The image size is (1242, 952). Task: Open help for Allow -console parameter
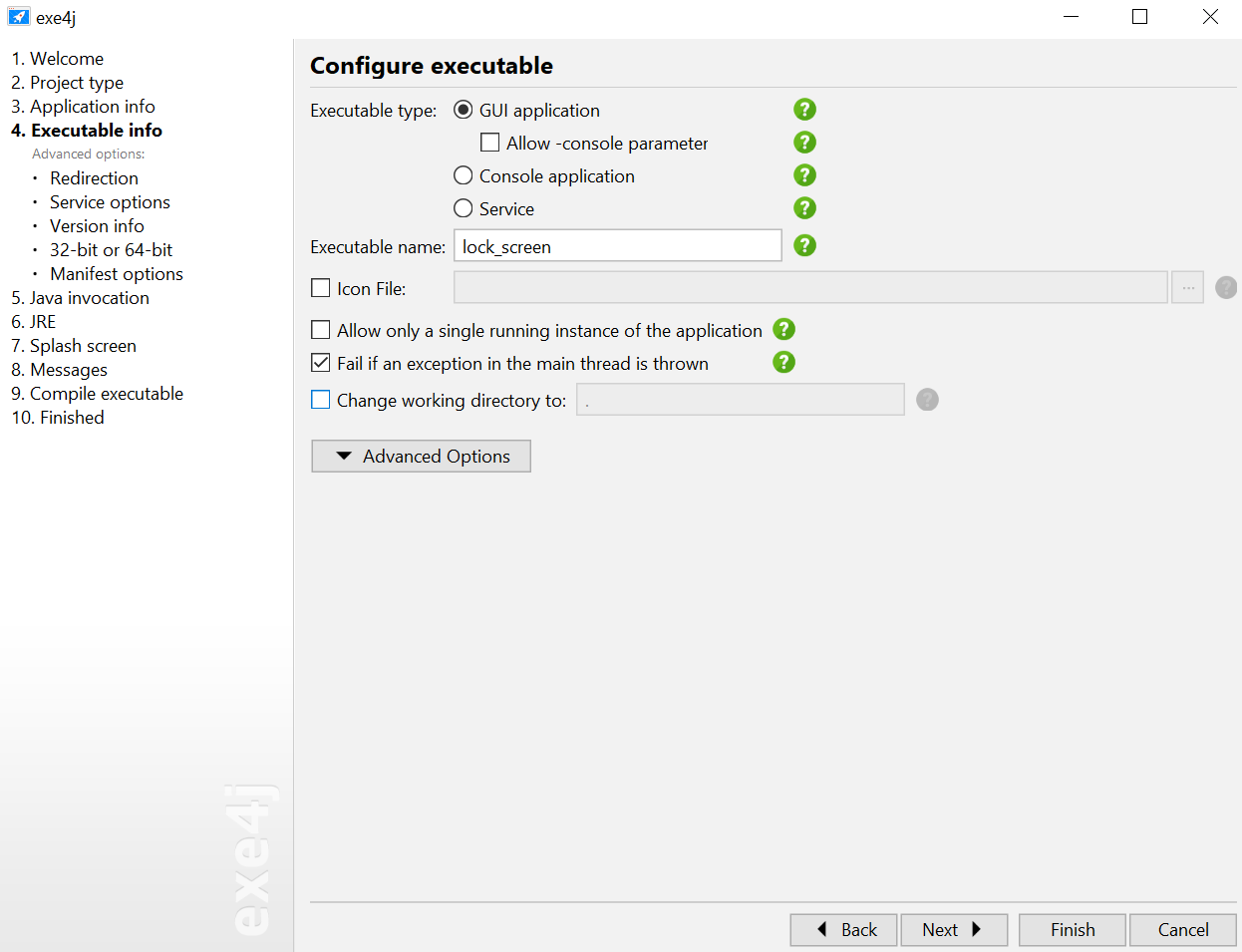(x=804, y=143)
